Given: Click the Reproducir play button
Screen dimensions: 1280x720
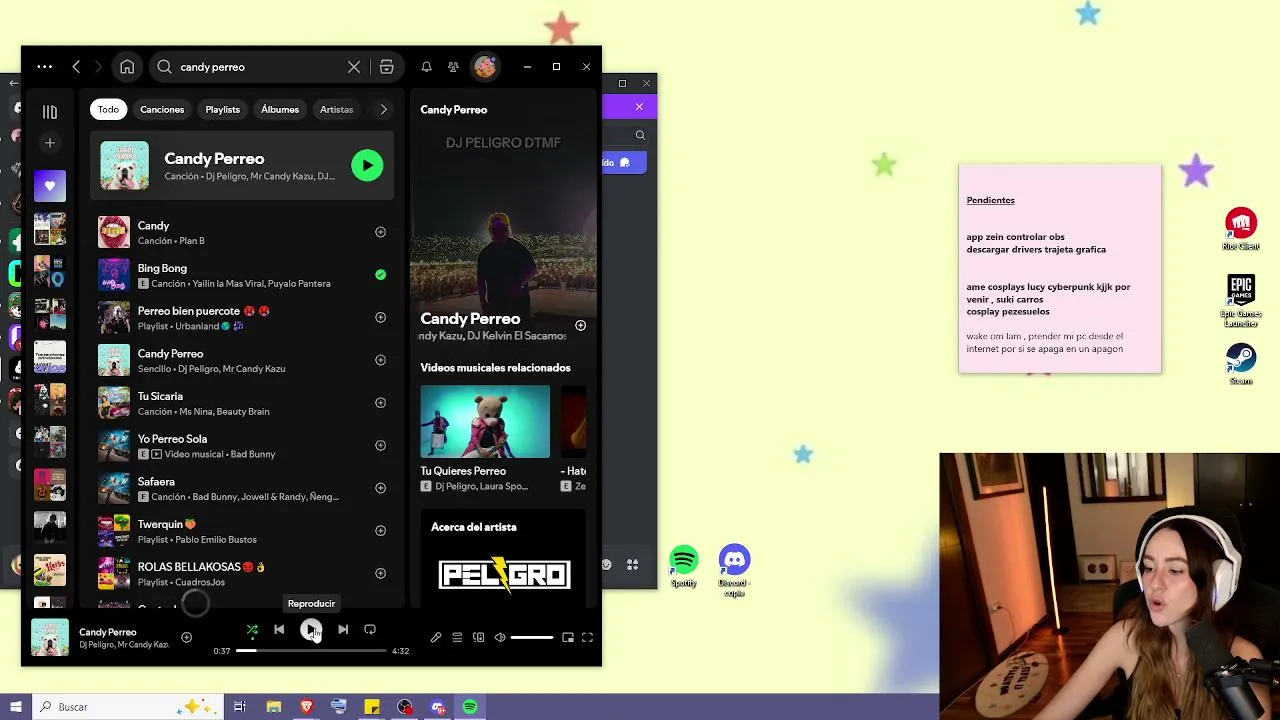Looking at the screenshot, I should [x=311, y=629].
